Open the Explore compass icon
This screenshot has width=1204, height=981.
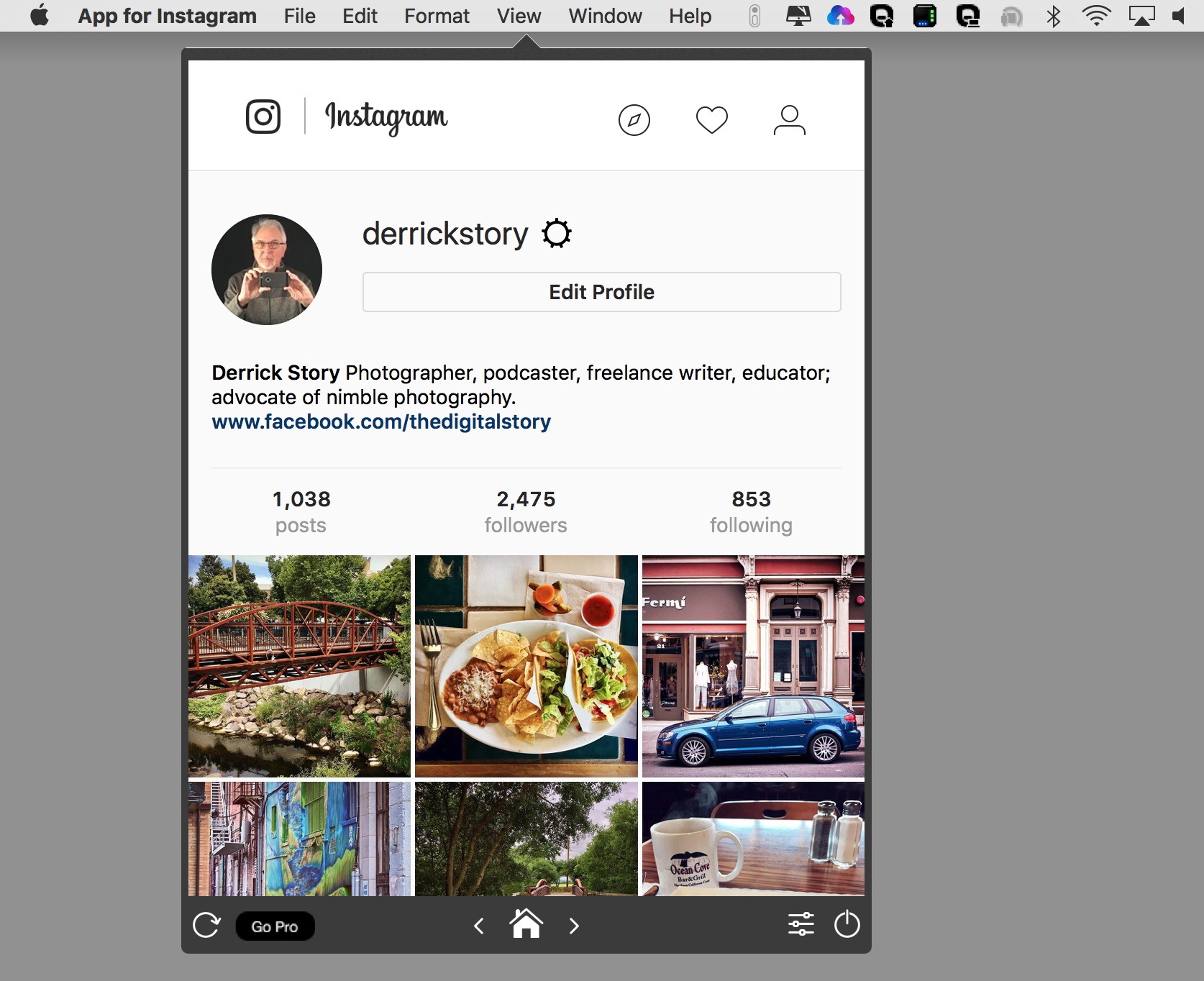click(x=634, y=120)
